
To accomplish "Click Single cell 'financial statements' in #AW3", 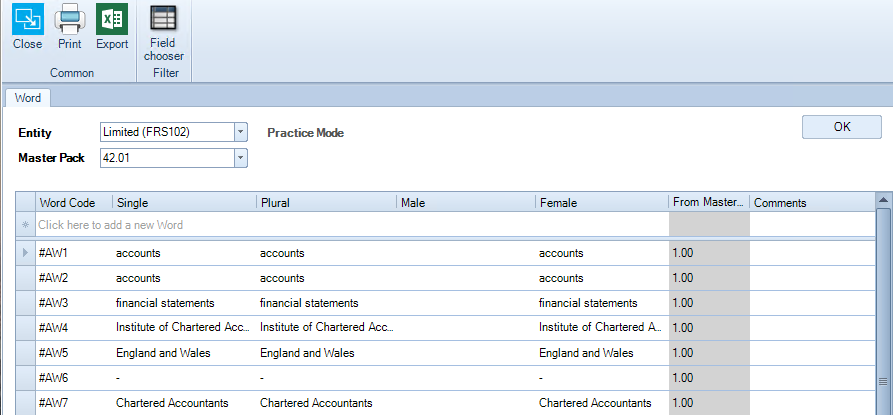I will pyautogui.click(x=185, y=303).
